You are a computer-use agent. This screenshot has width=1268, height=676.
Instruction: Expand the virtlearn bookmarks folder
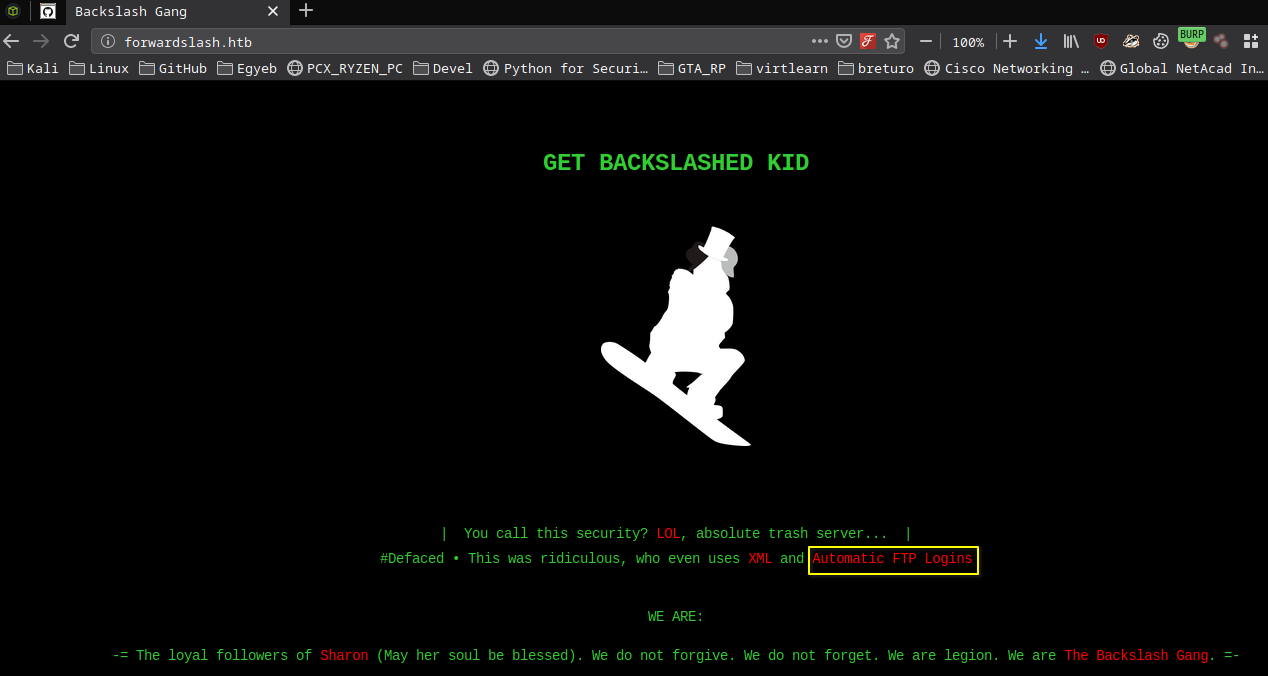pos(782,68)
